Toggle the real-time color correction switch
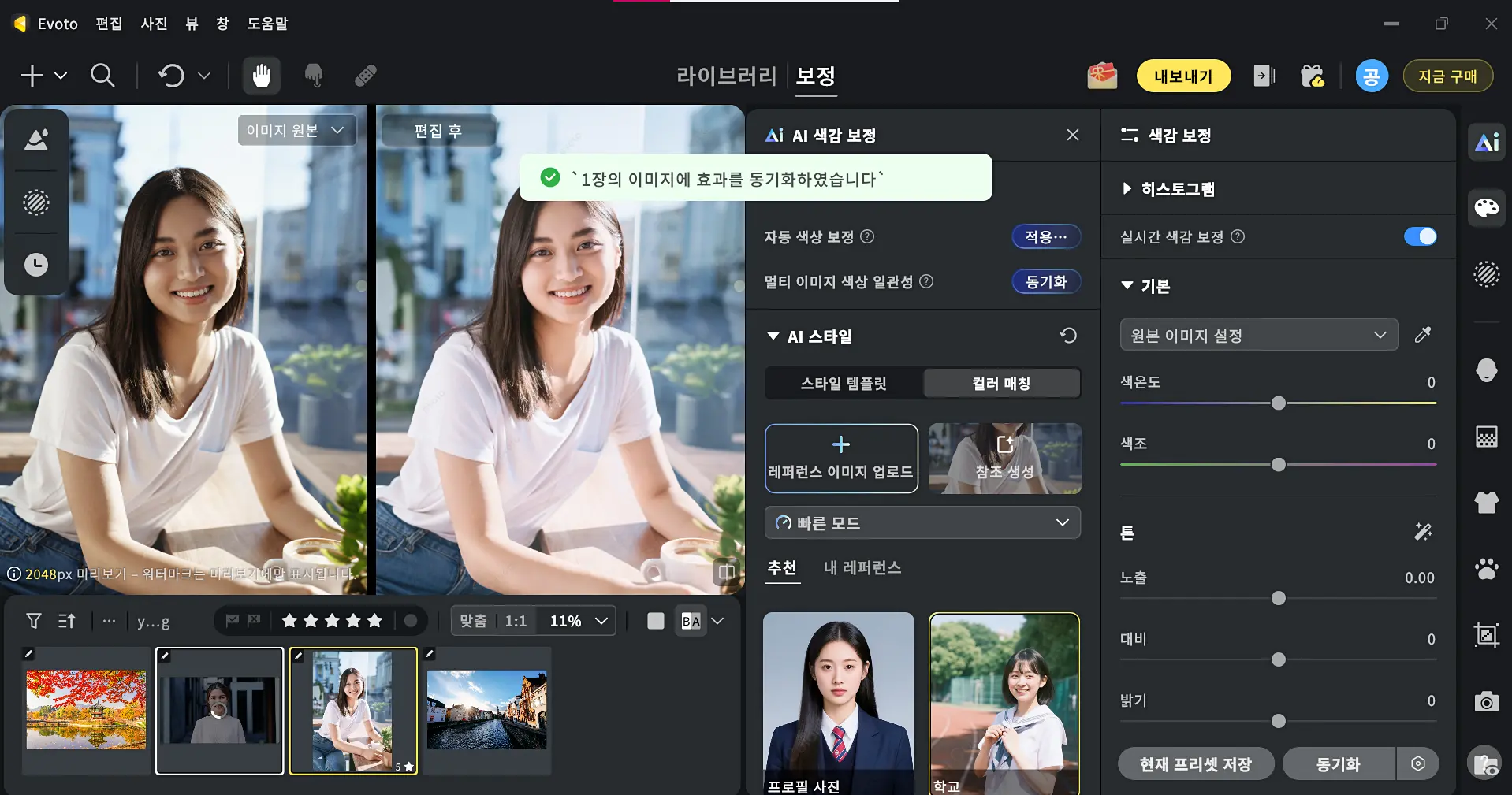Screen dimensions: 1512x795 click(1419, 236)
